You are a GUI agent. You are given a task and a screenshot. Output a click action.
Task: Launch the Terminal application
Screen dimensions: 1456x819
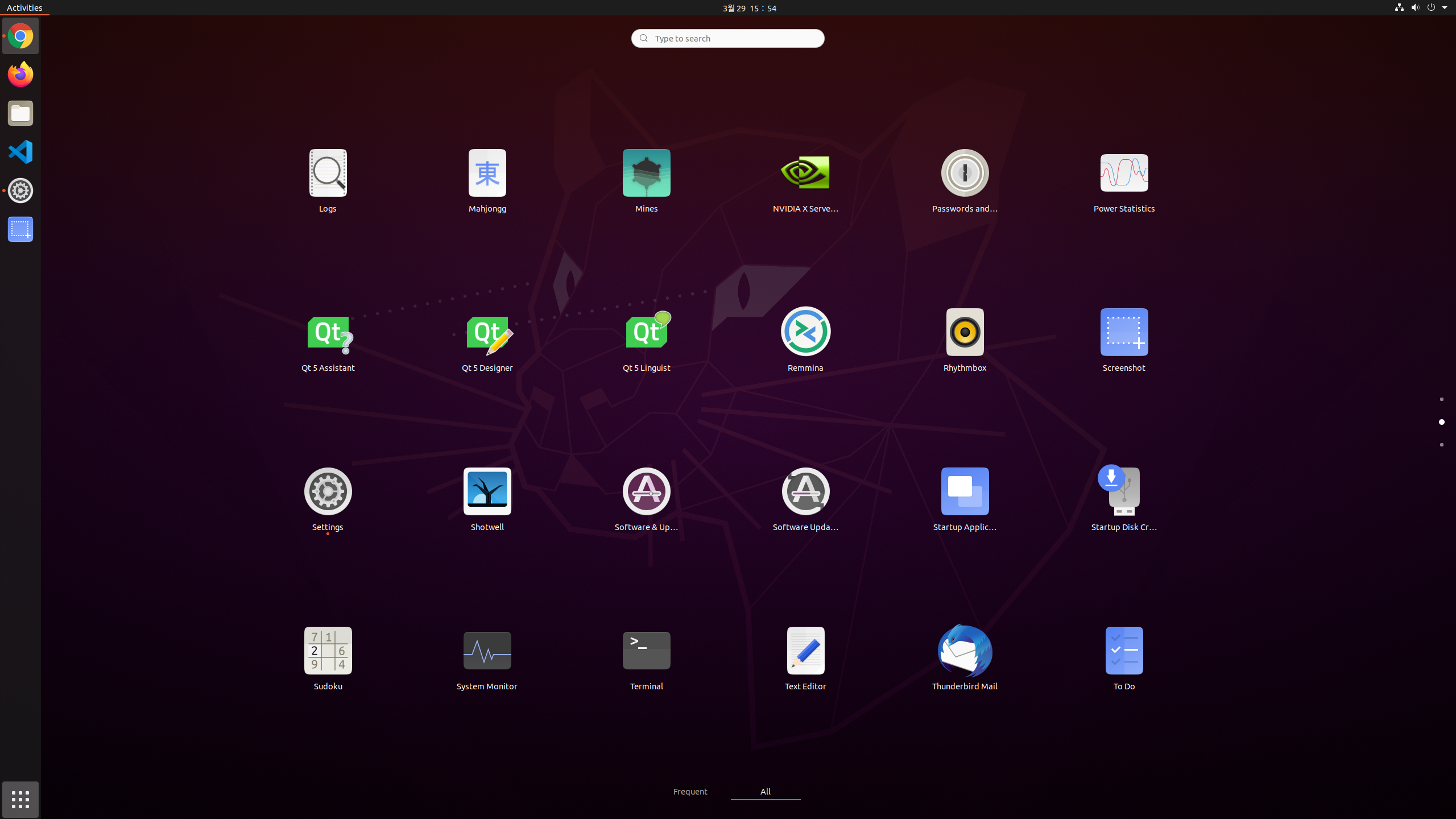click(x=646, y=651)
